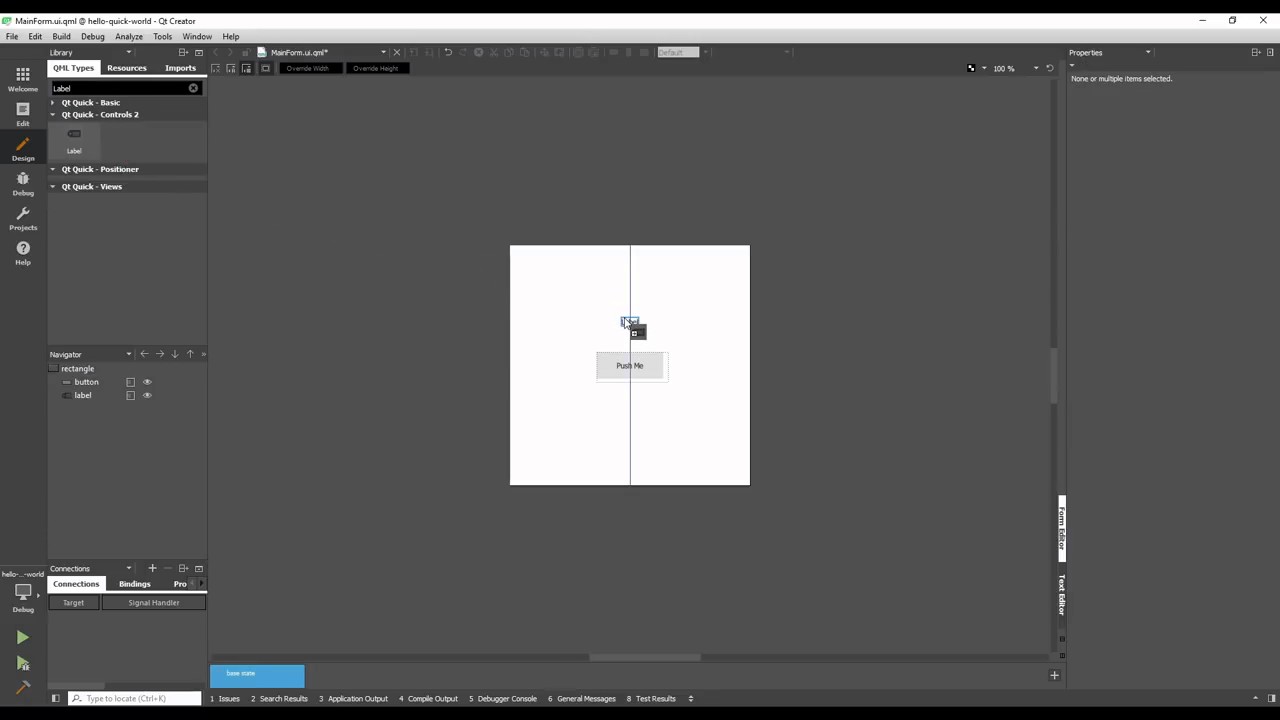Open the Welcome mode

pyautogui.click(x=22, y=79)
